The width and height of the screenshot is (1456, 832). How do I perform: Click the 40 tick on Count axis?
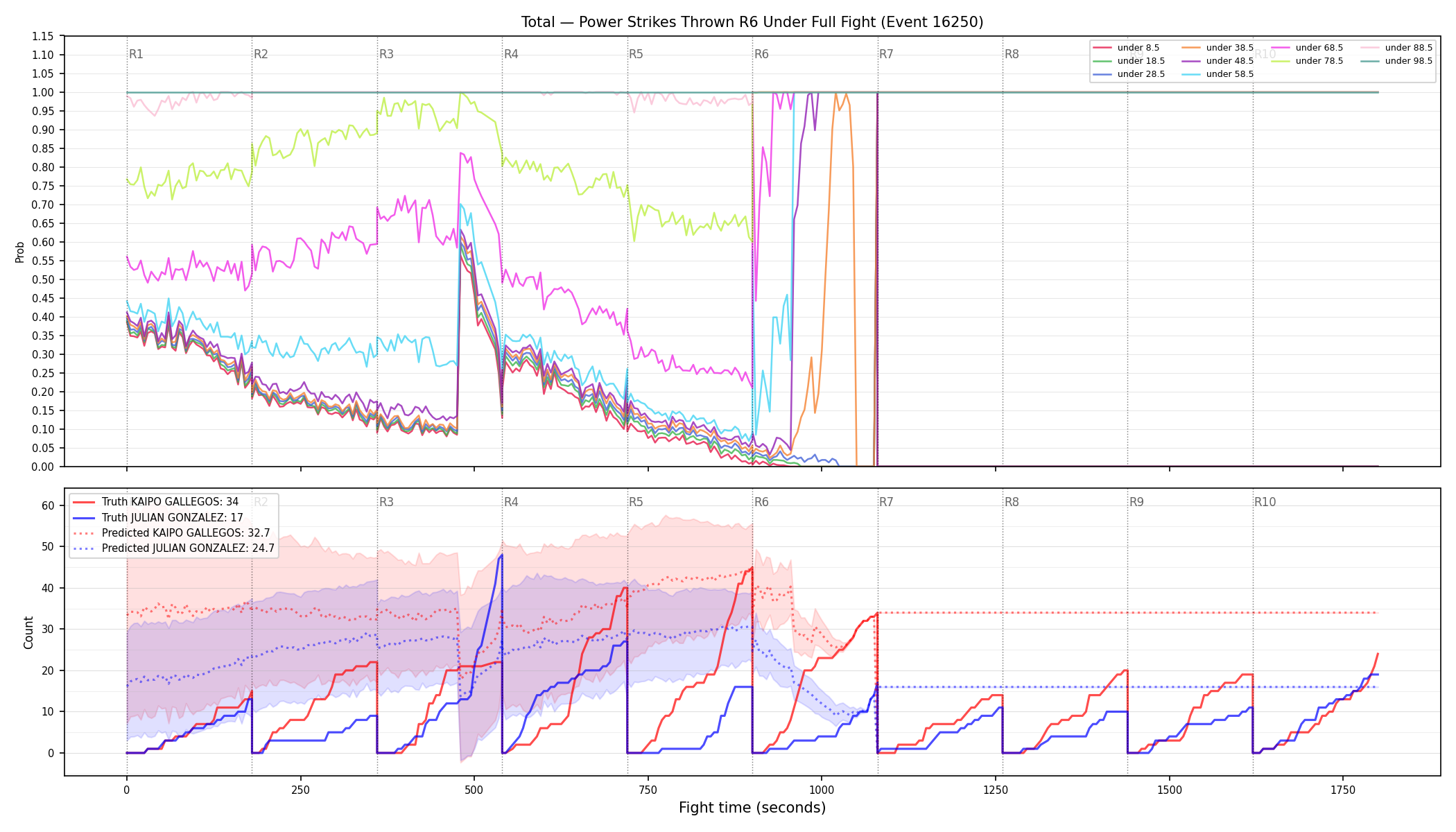(48, 588)
